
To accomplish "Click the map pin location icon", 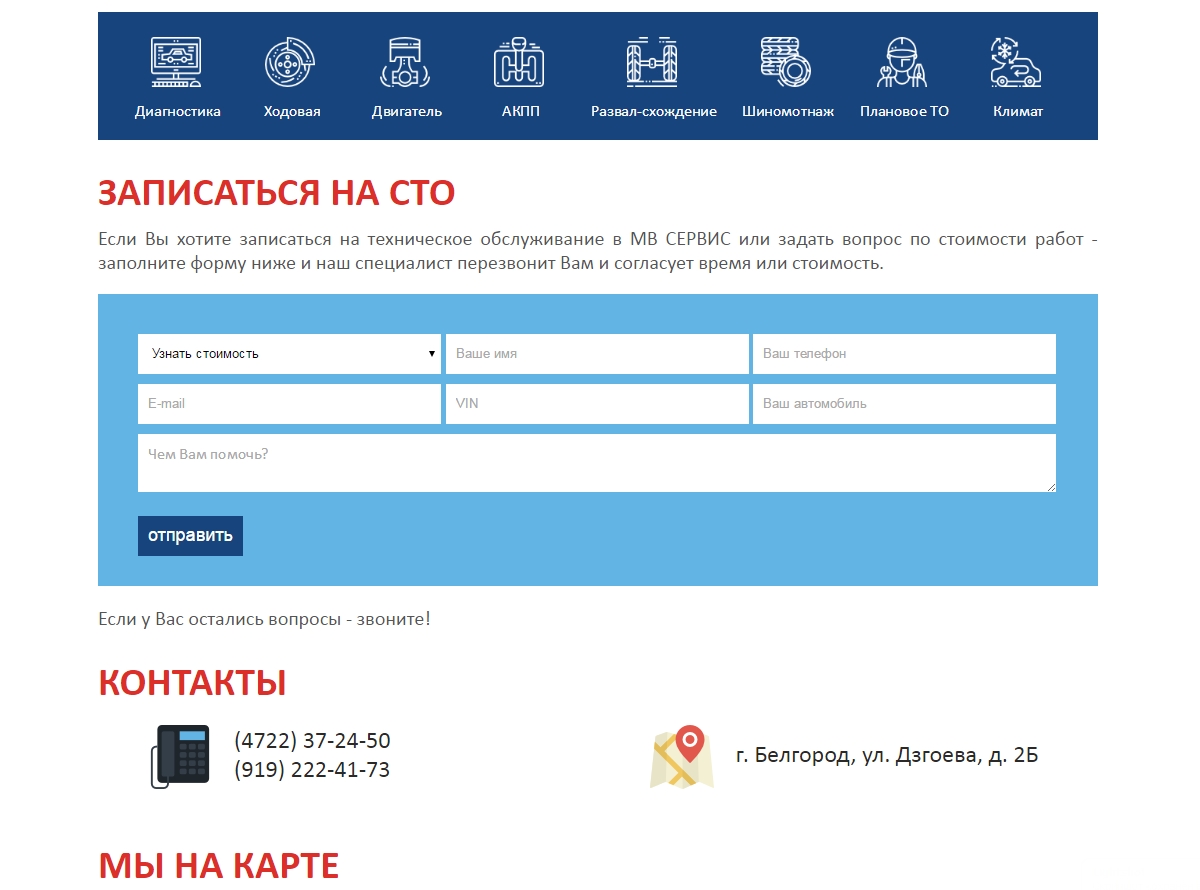I will click(682, 757).
